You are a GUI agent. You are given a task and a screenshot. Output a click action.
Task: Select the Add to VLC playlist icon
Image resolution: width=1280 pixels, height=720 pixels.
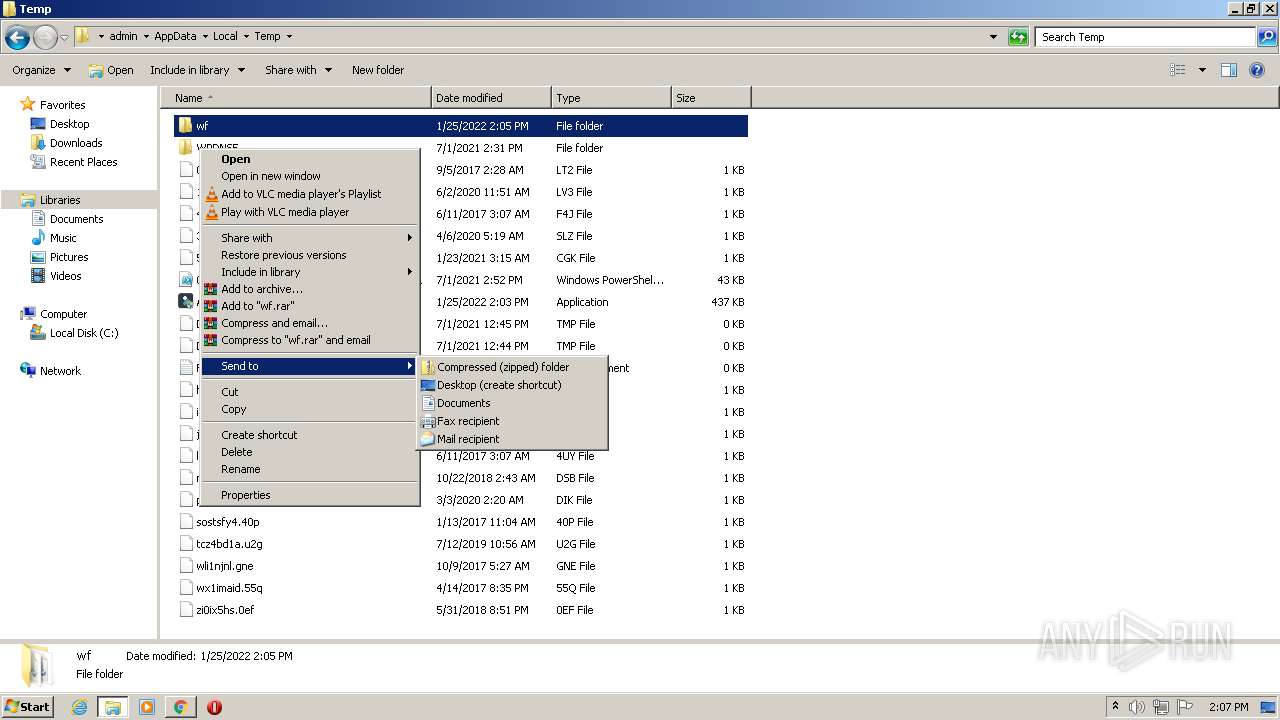pos(211,194)
